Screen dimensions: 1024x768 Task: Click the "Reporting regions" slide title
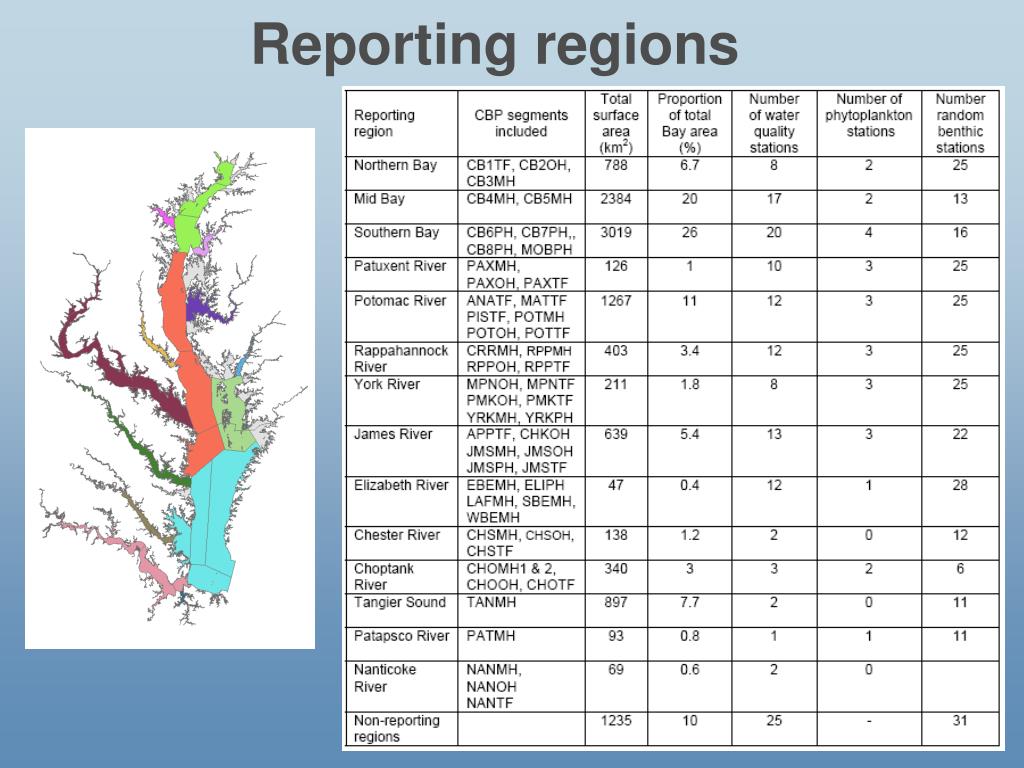pos(495,45)
